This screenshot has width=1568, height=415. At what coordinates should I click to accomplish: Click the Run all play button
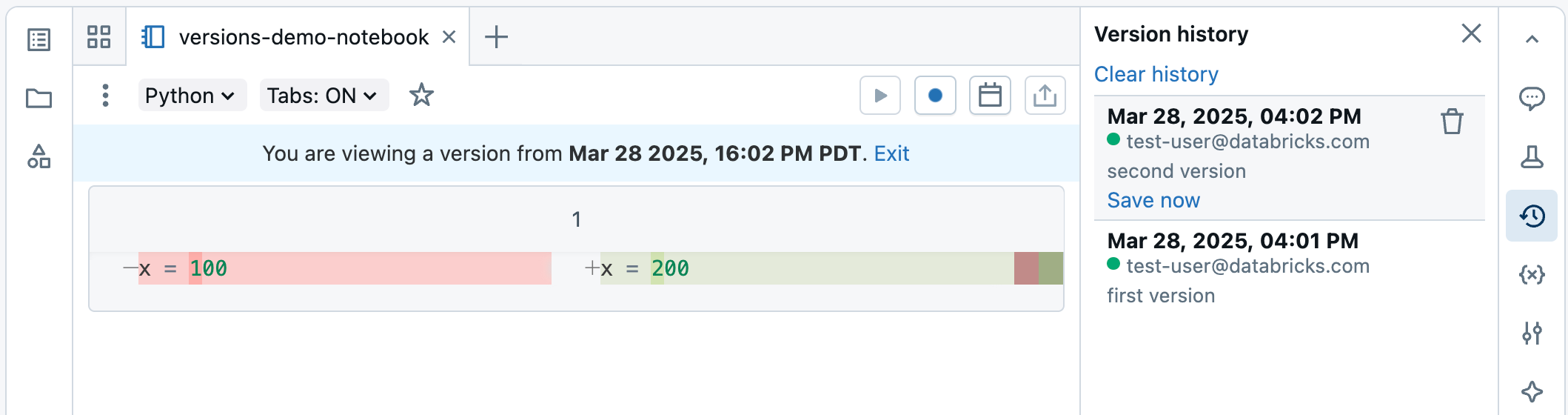(880, 96)
